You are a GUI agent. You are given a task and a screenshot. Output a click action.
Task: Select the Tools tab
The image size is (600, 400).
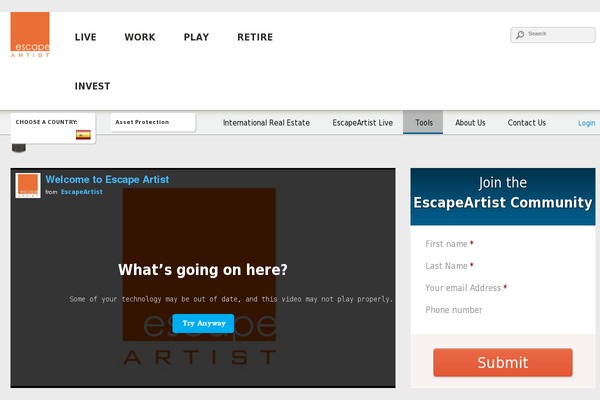pos(423,122)
